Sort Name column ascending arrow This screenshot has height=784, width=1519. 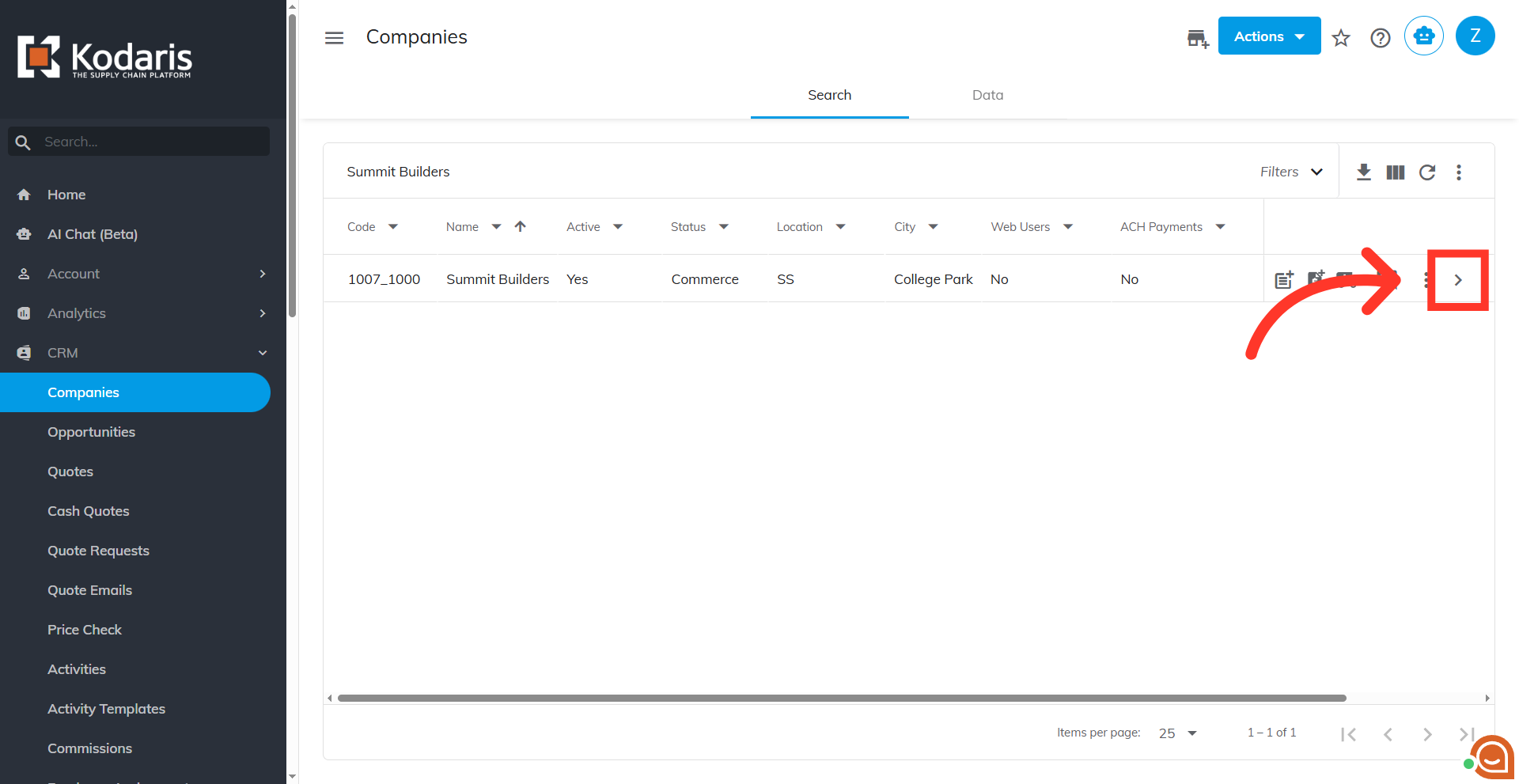point(520,226)
